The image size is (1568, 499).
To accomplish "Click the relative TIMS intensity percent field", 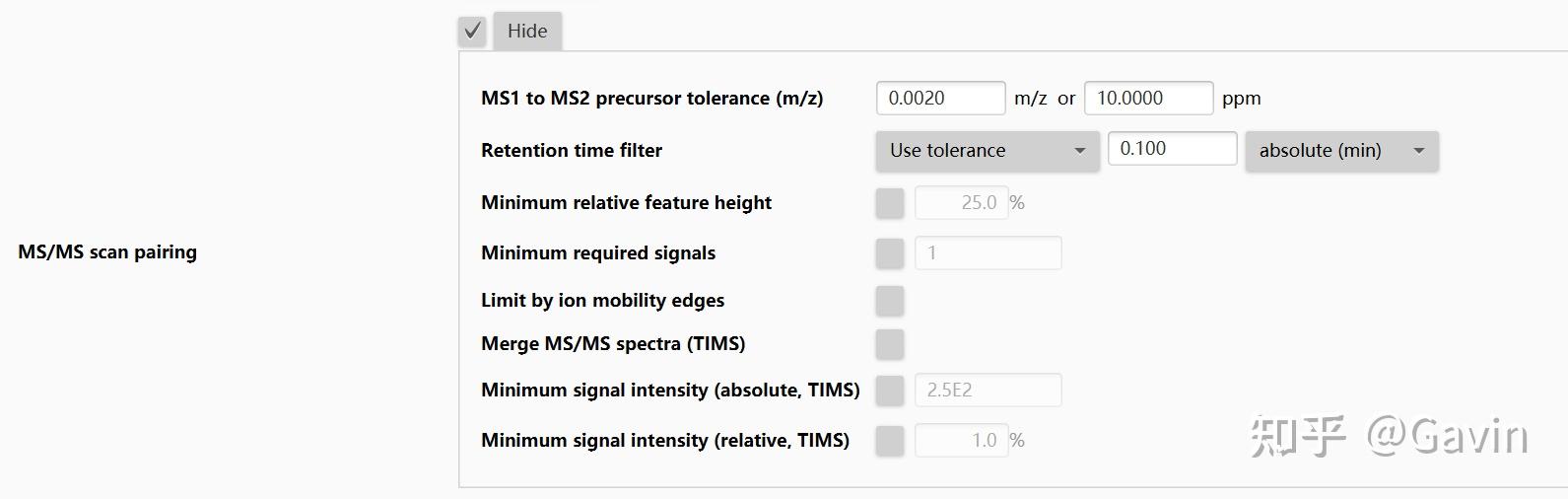I will 961,441.
